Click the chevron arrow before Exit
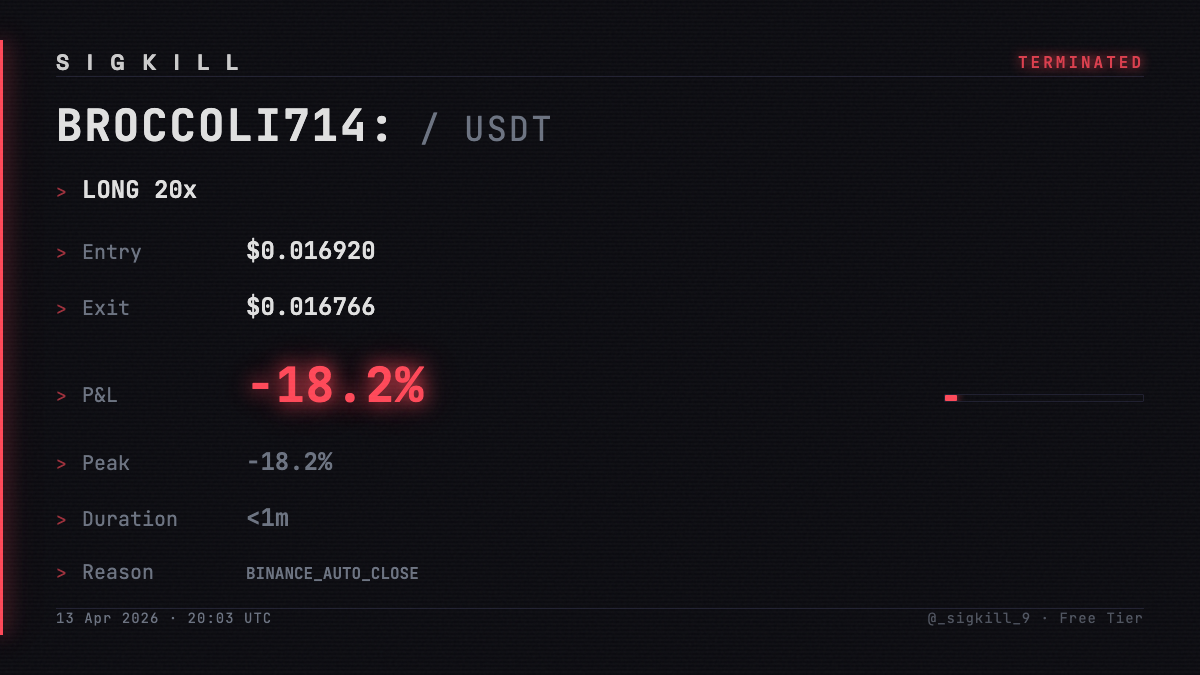The width and height of the screenshot is (1200, 675). (62, 309)
